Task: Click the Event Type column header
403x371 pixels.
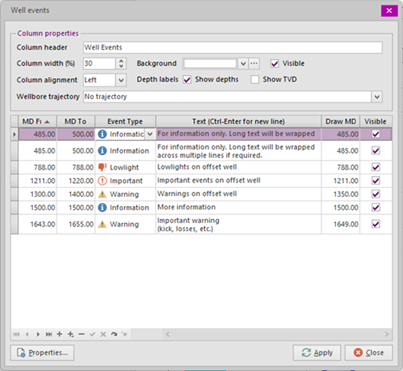Action: [x=125, y=121]
